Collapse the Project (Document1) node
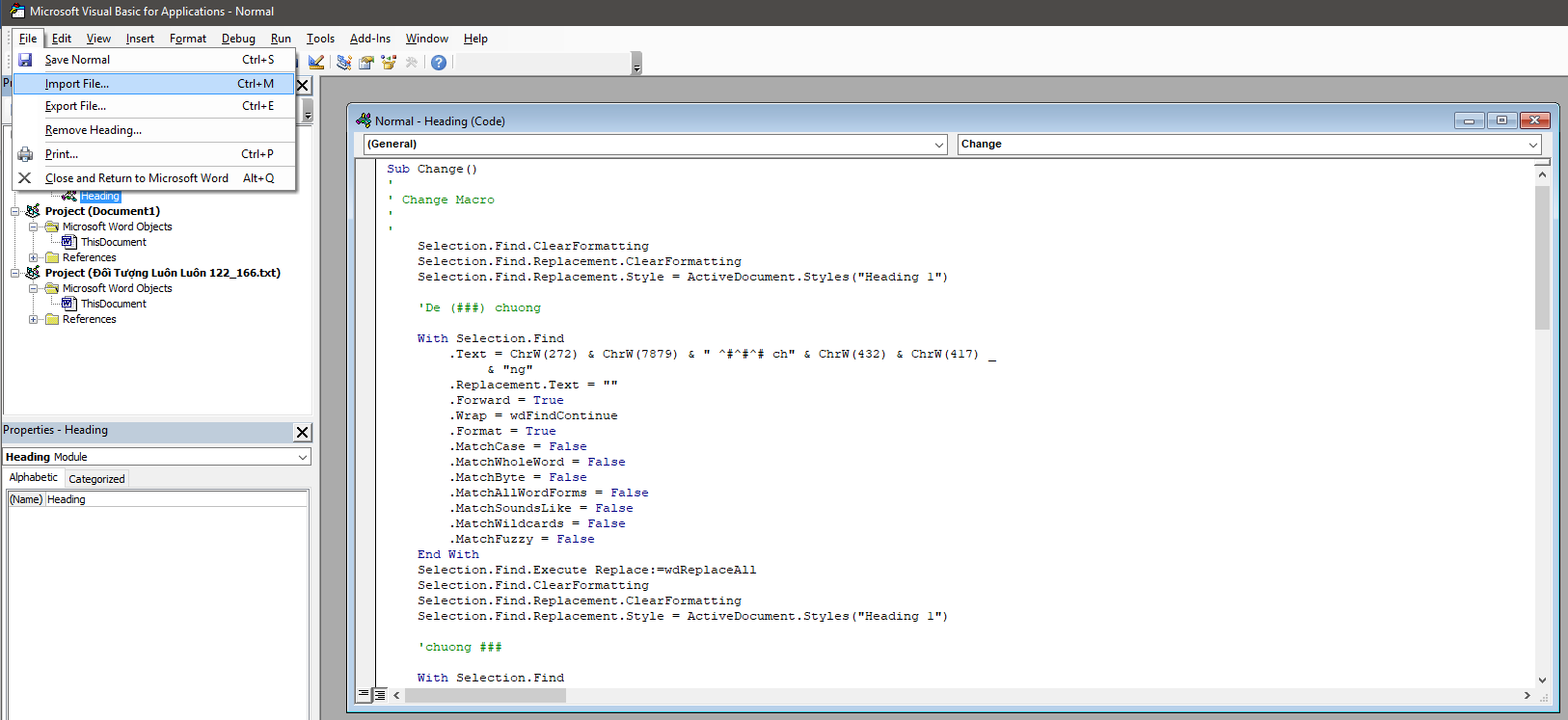 [x=15, y=211]
